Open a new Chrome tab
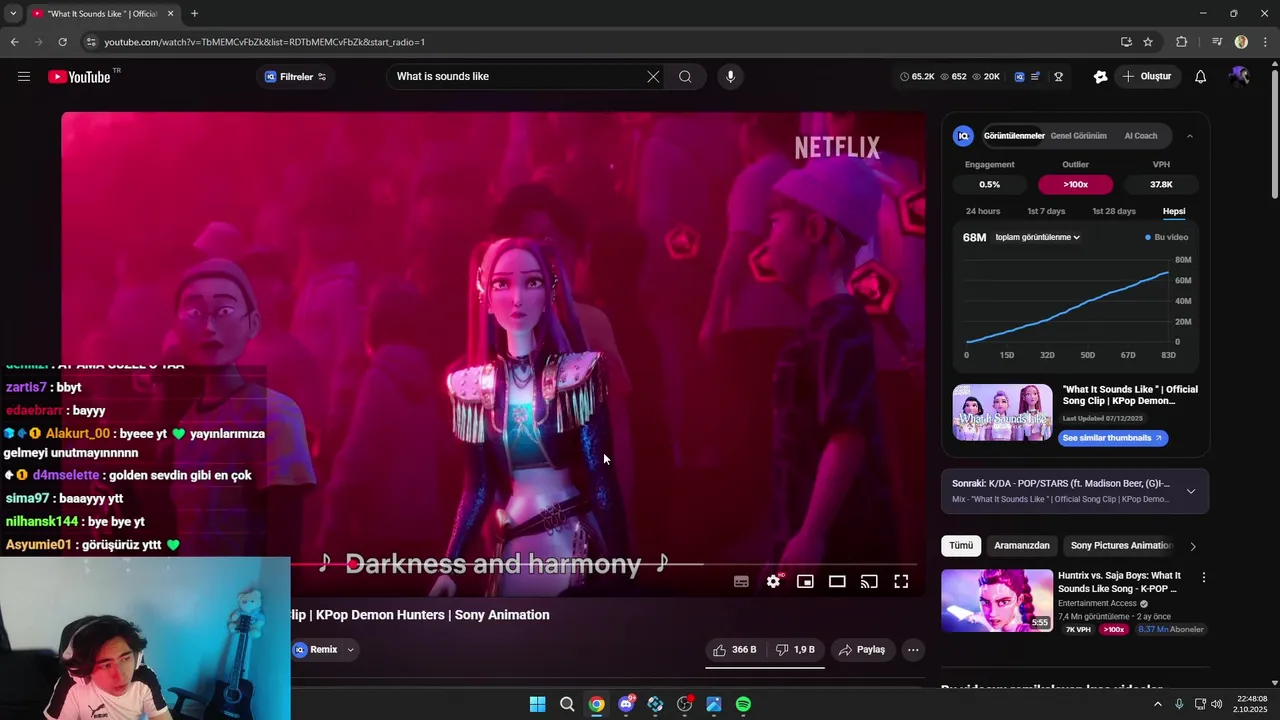1280x720 pixels. 194,14
